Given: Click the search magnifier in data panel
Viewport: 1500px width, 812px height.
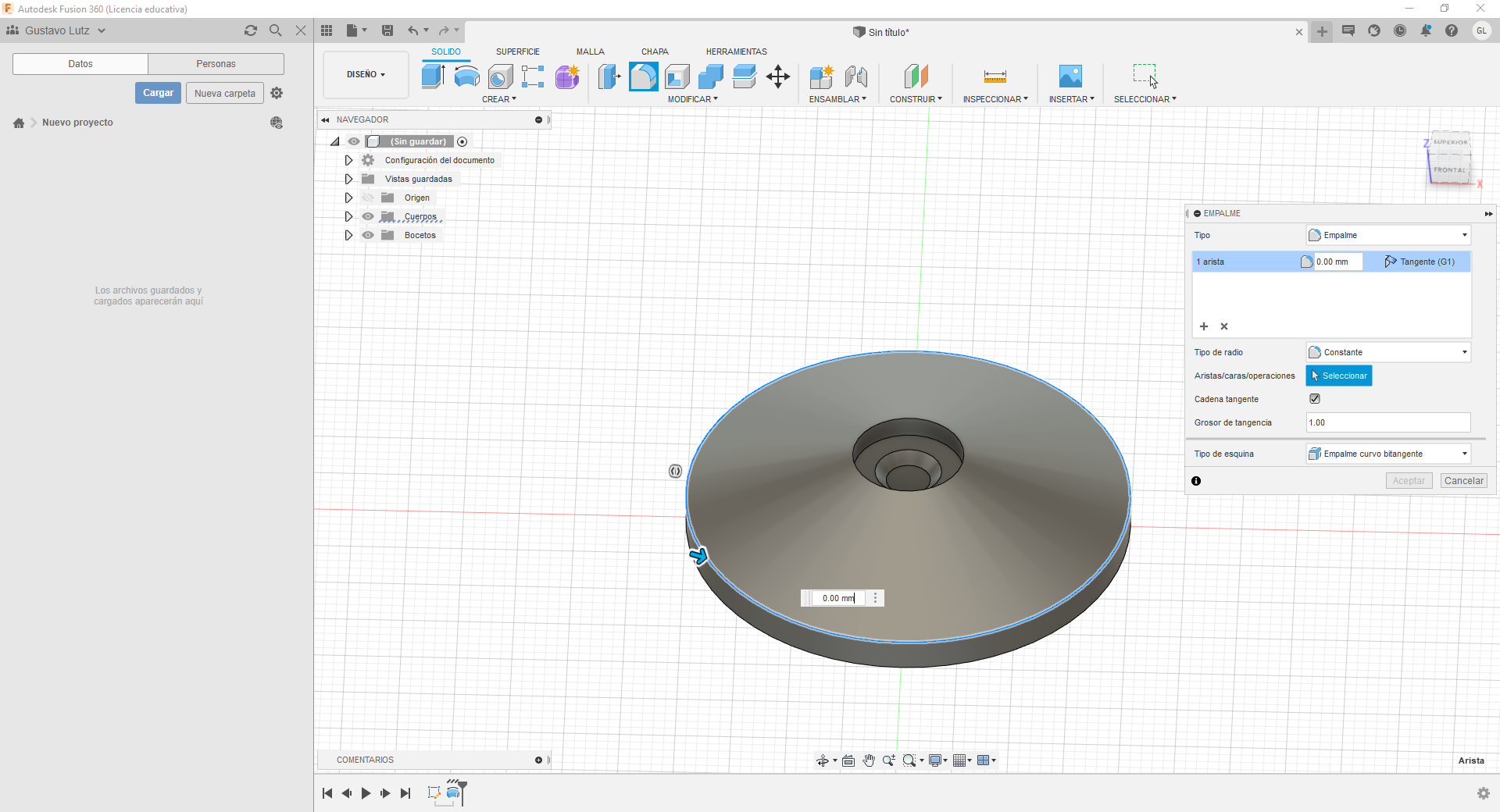Looking at the screenshot, I should coord(275,30).
